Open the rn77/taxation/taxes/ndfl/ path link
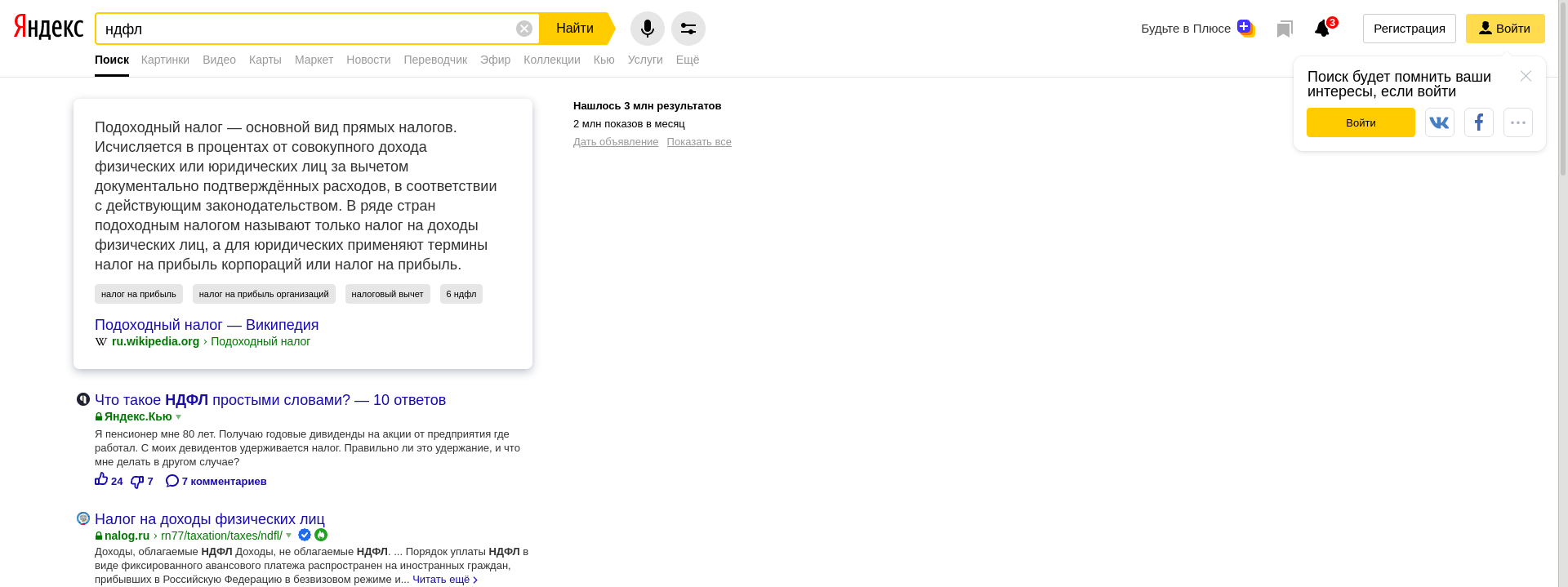Image resolution: width=1568 pixels, height=587 pixels. pos(221,536)
